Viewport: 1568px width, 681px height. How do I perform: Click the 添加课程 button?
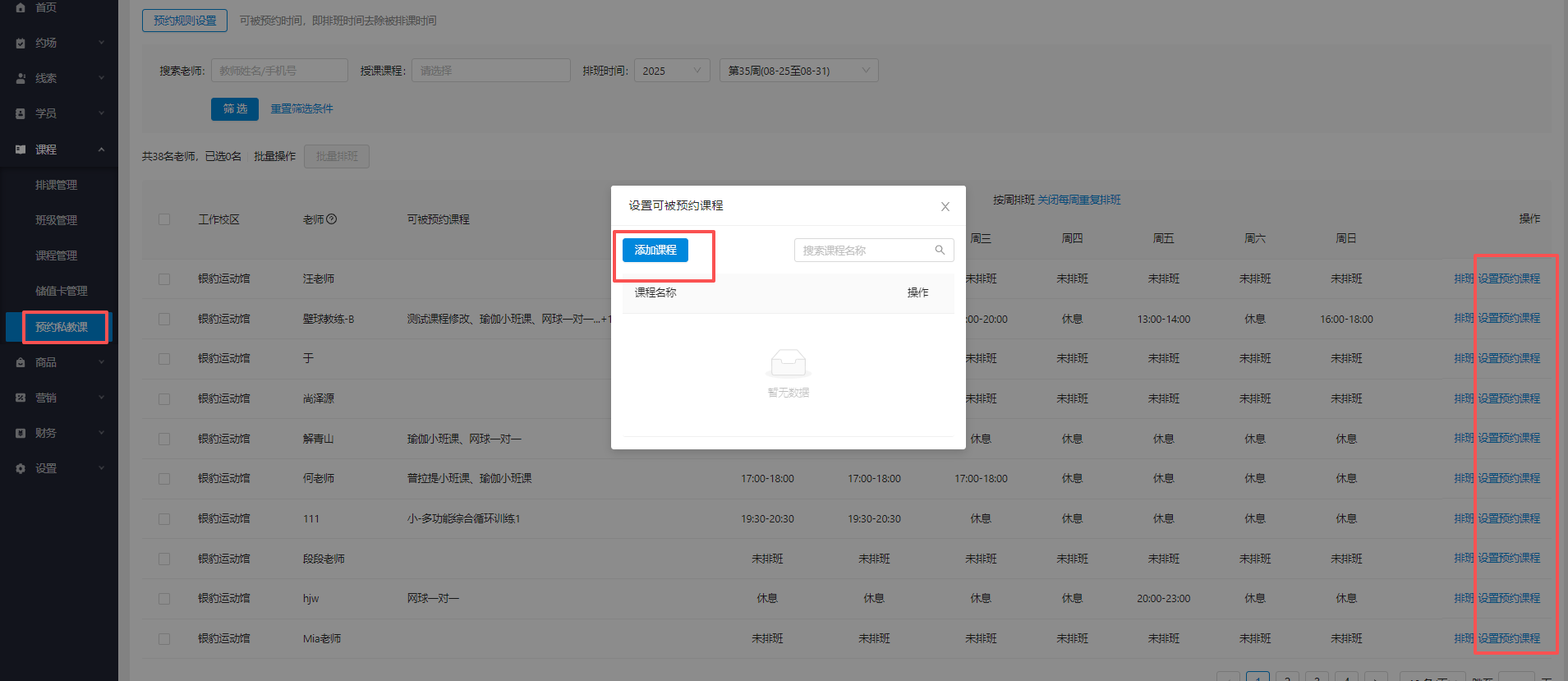click(x=655, y=250)
